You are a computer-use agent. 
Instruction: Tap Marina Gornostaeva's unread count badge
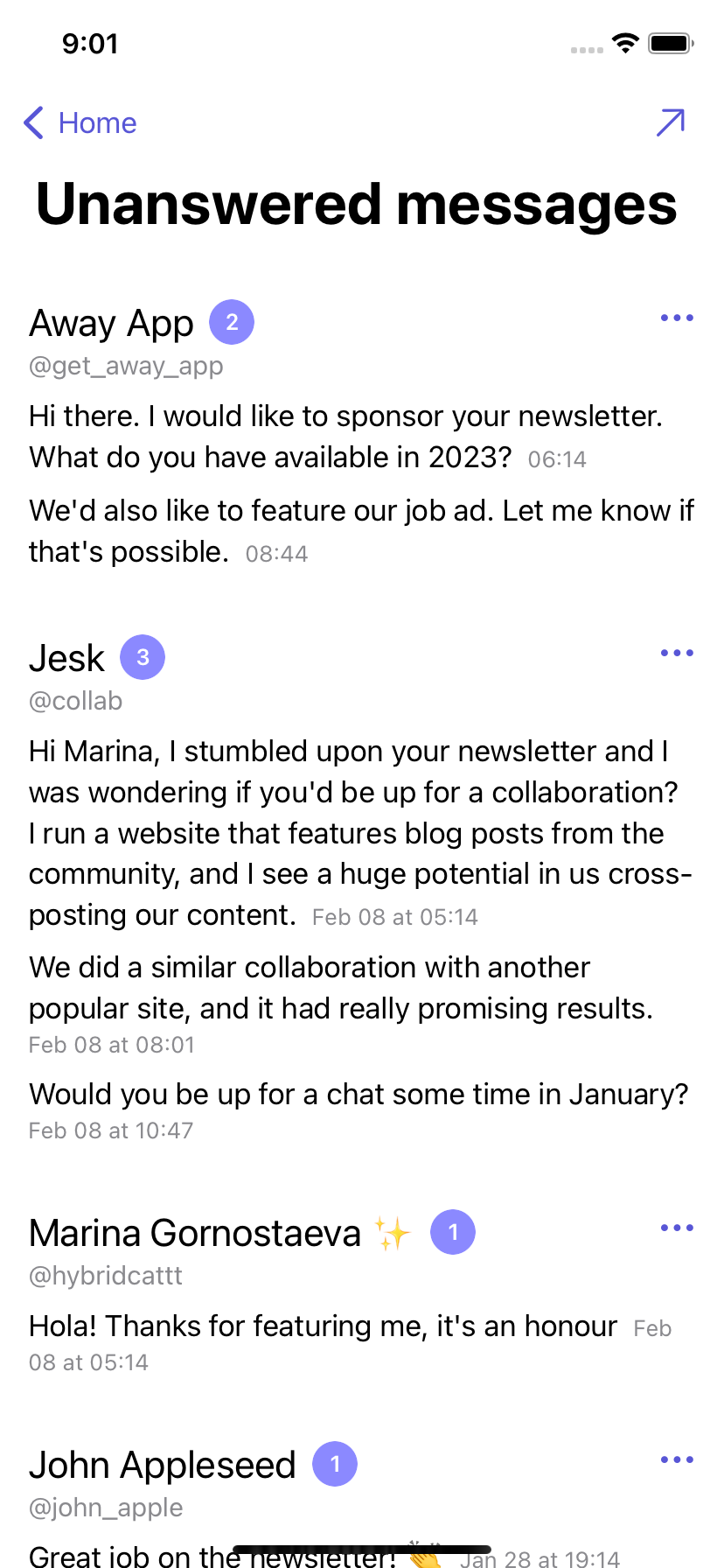point(453,1232)
